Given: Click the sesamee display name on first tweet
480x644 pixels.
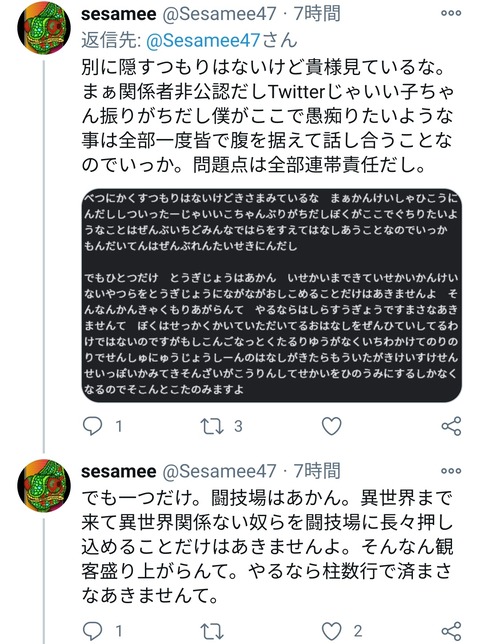Looking at the screenshot, I should pyautogui.click(x=119, y=14).
